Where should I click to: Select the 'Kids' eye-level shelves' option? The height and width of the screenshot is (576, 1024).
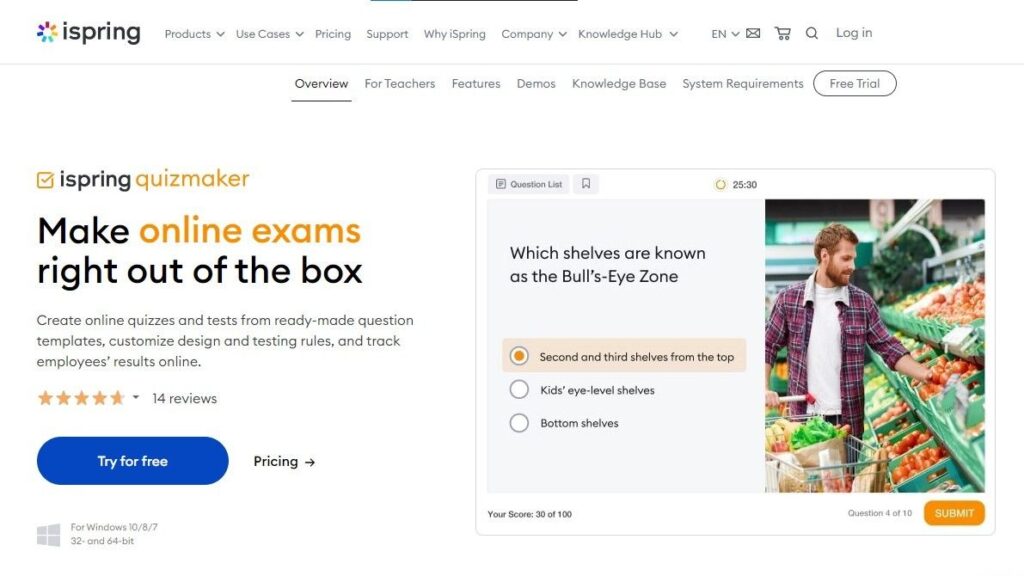[x=582, y=390]
